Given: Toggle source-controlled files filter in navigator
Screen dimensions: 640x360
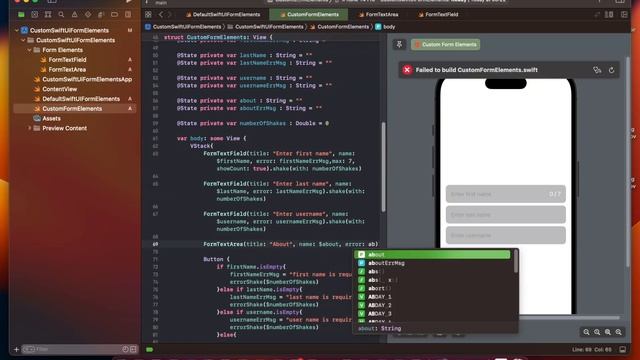Looking at the screenshot, I should point(133,349).
